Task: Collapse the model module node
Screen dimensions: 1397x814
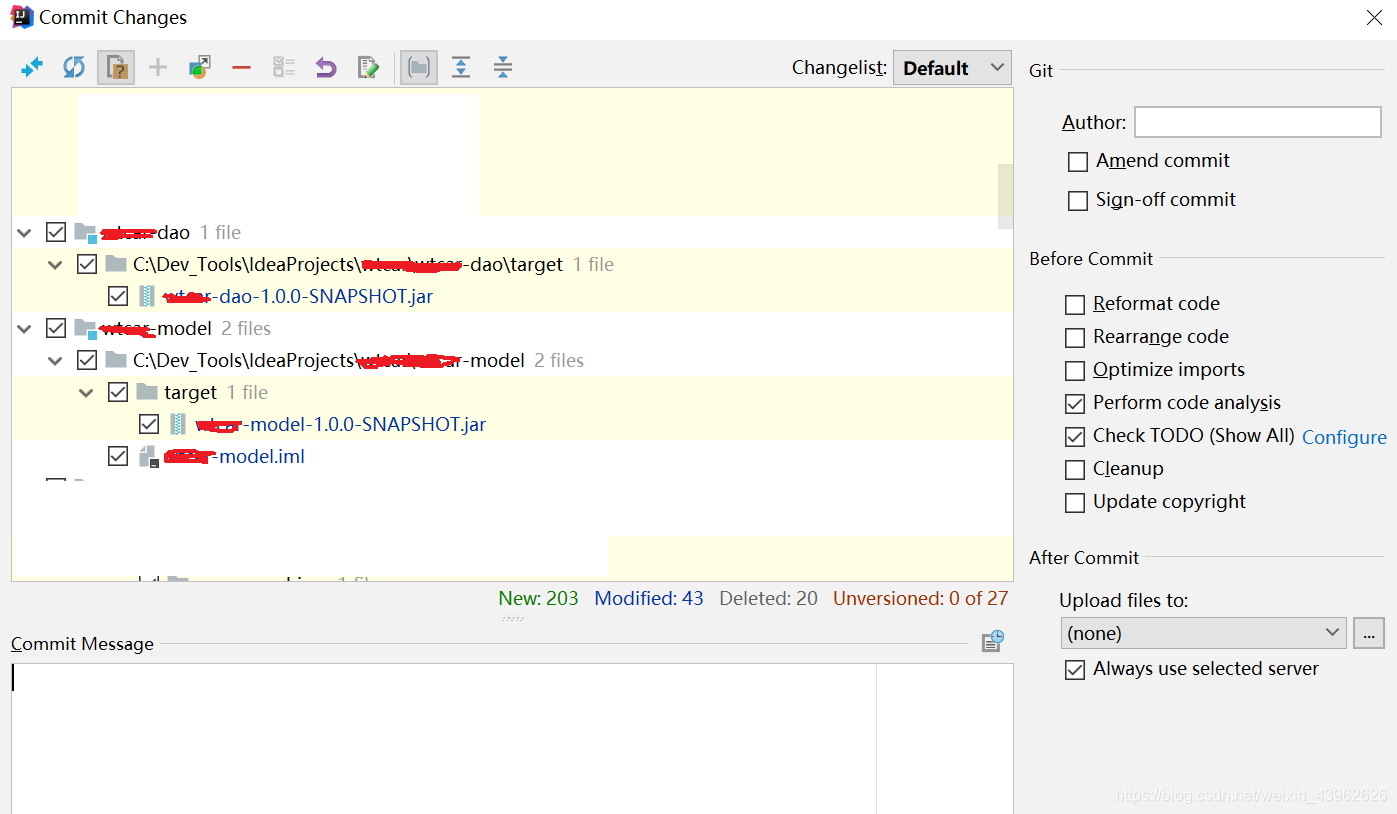Action: click(x=24, y=328)
